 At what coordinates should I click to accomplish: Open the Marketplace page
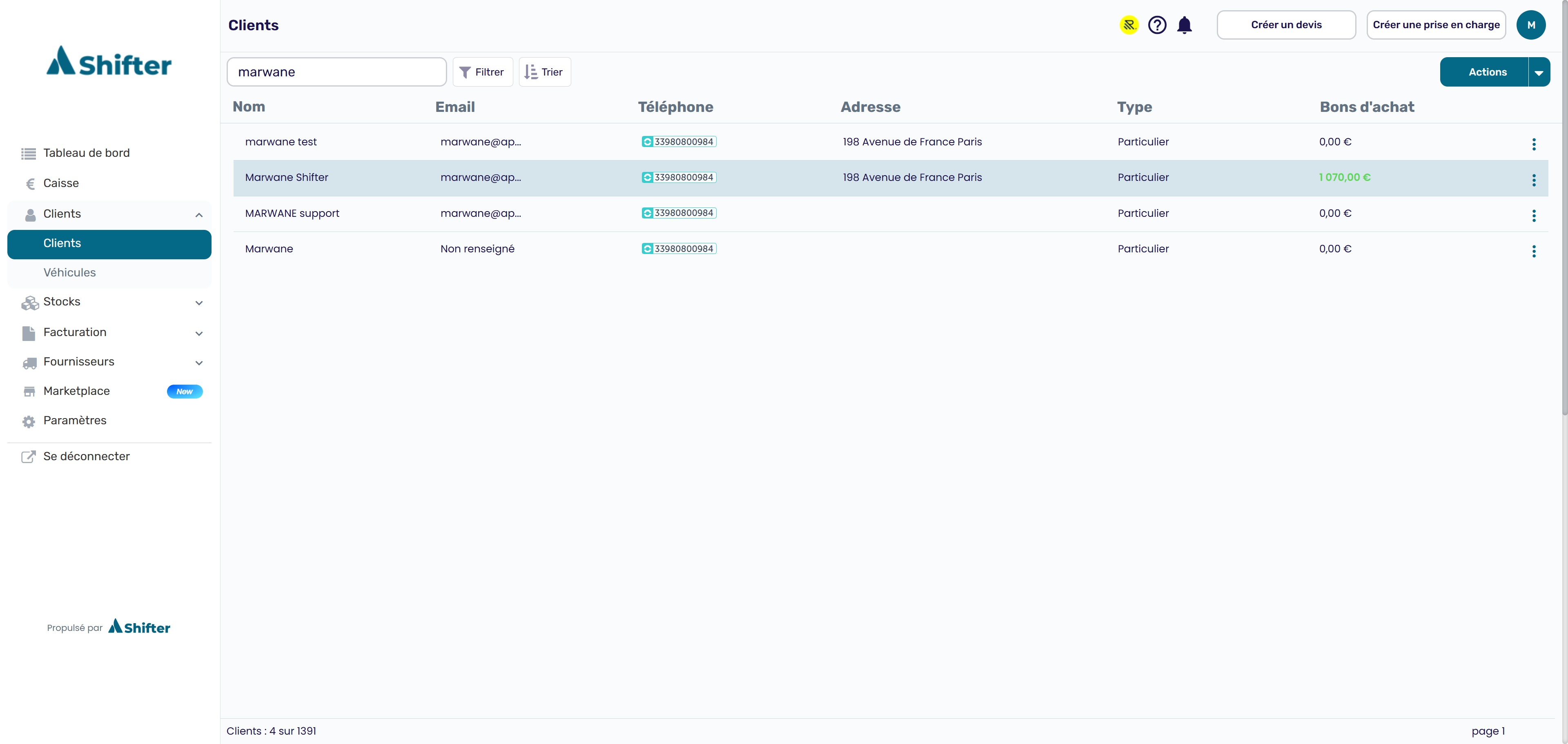[77, 392]
